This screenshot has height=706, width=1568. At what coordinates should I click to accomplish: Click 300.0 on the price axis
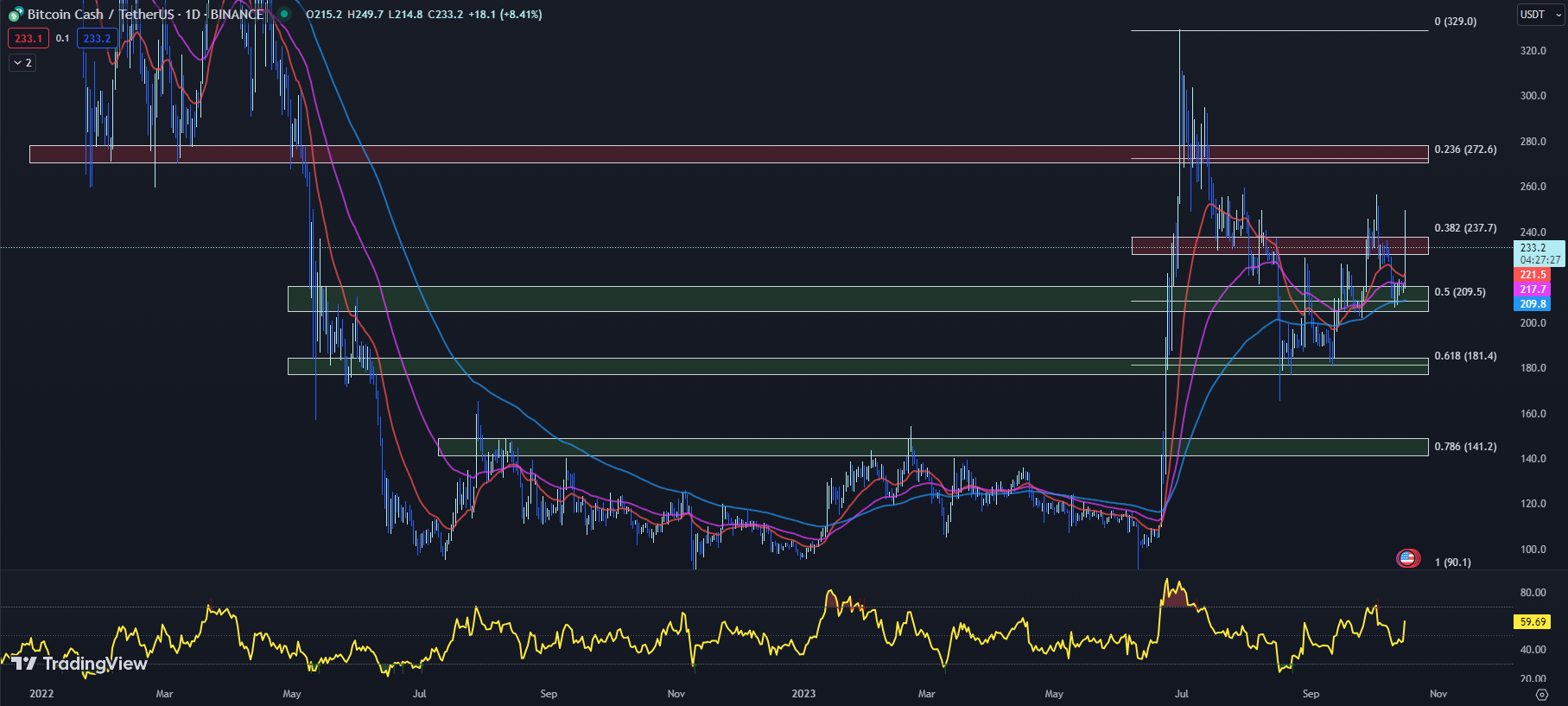[1533, 96]
